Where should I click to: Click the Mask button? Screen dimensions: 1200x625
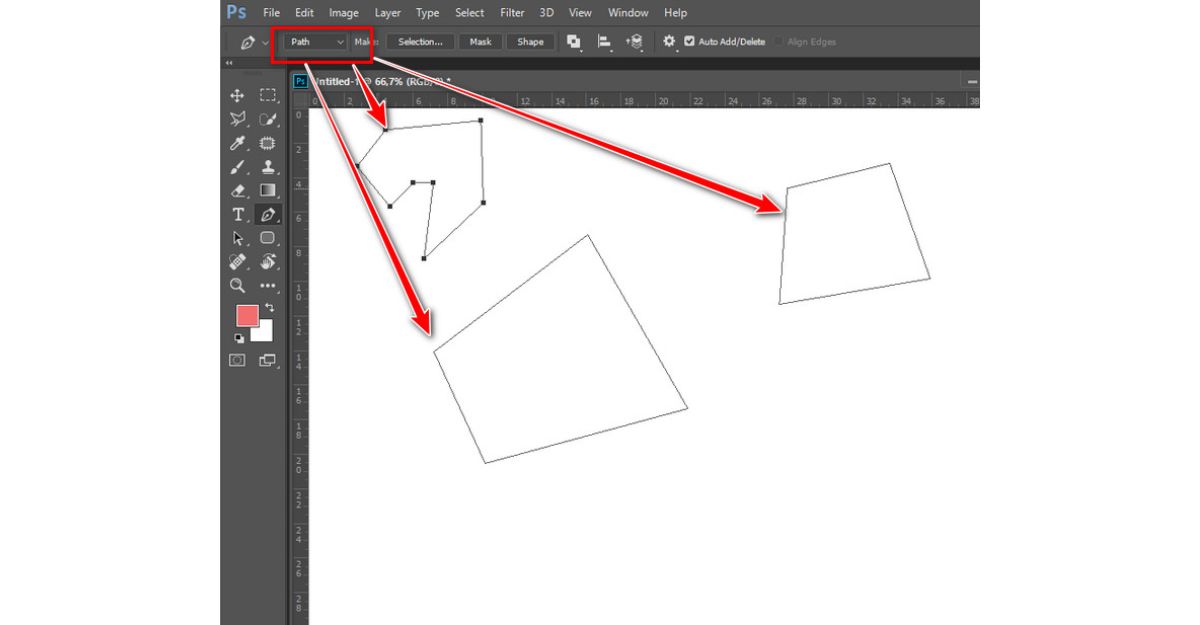pos(480,42)
